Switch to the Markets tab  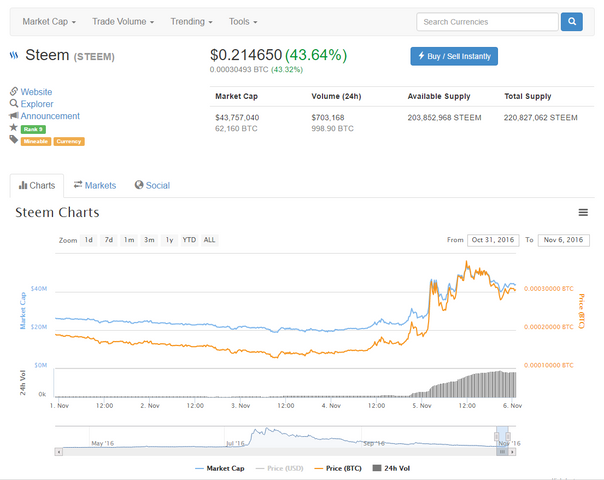(95, 185)
